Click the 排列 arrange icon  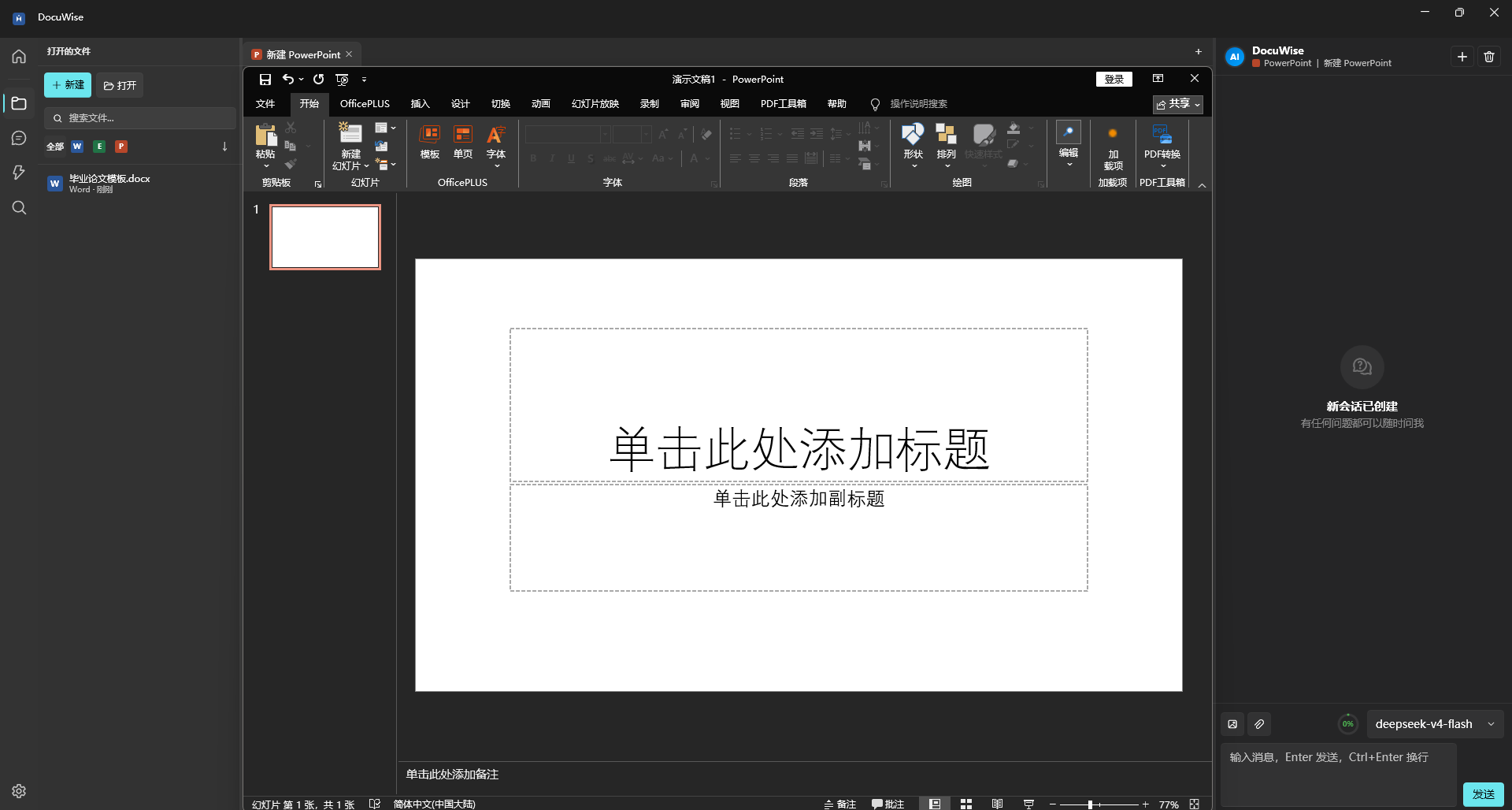pyautogui.click(x=946, y=135)
